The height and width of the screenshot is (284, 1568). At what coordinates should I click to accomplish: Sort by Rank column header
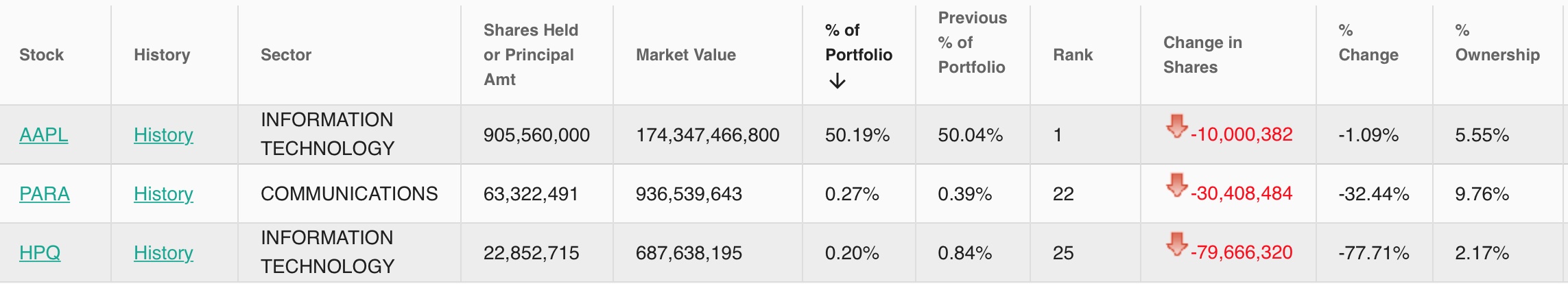pos(1073,55)
